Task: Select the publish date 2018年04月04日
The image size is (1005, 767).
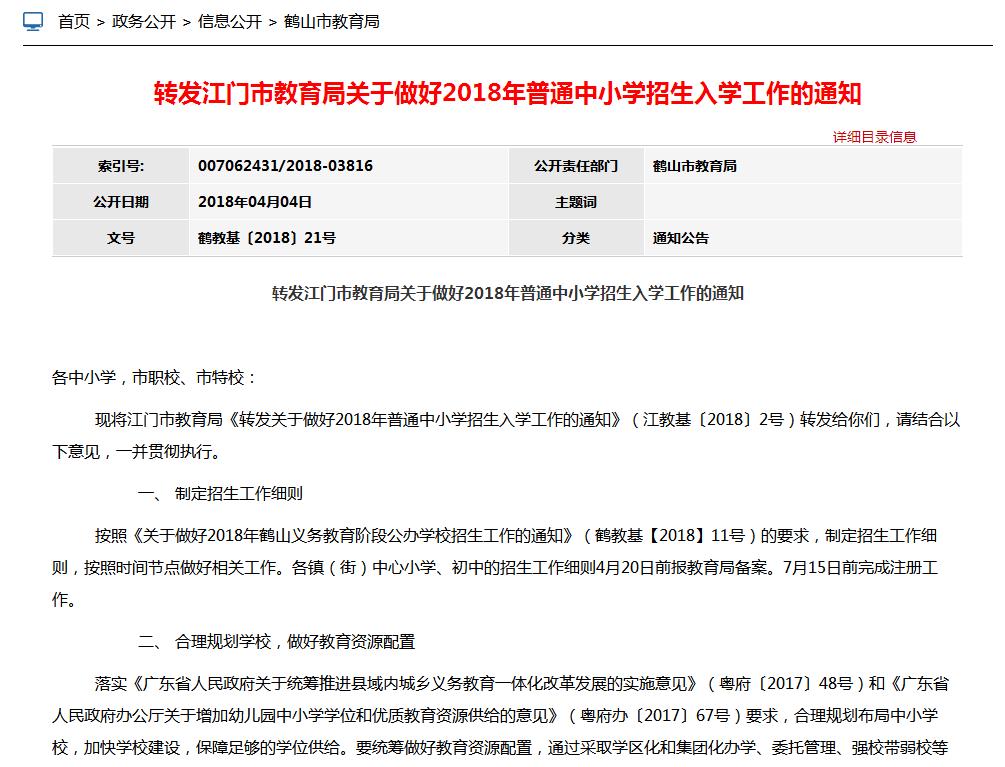Action: pos(255,202)
